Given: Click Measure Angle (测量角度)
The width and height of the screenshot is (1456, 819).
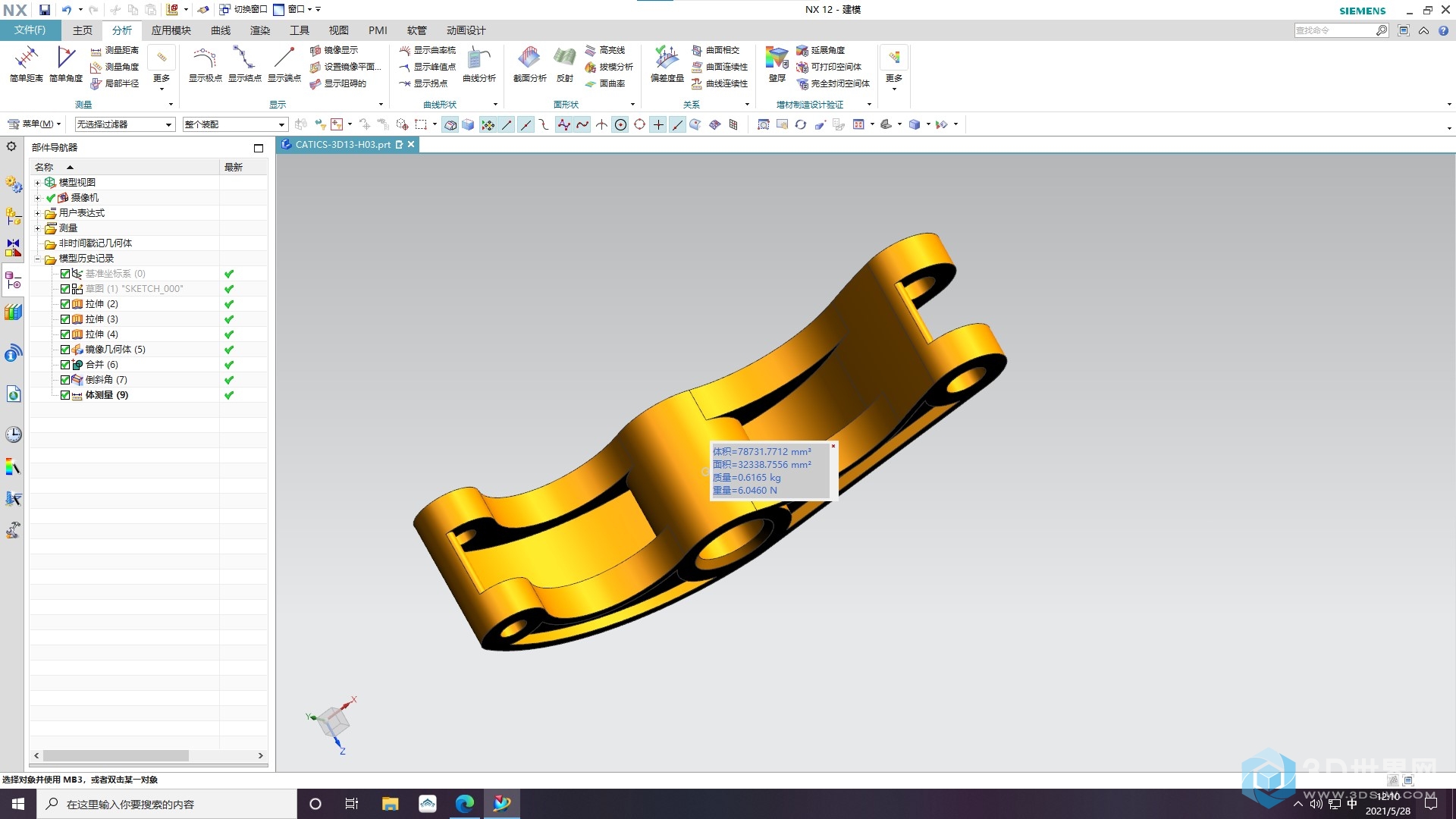Looking at the screenshot, I should (115, 67).
